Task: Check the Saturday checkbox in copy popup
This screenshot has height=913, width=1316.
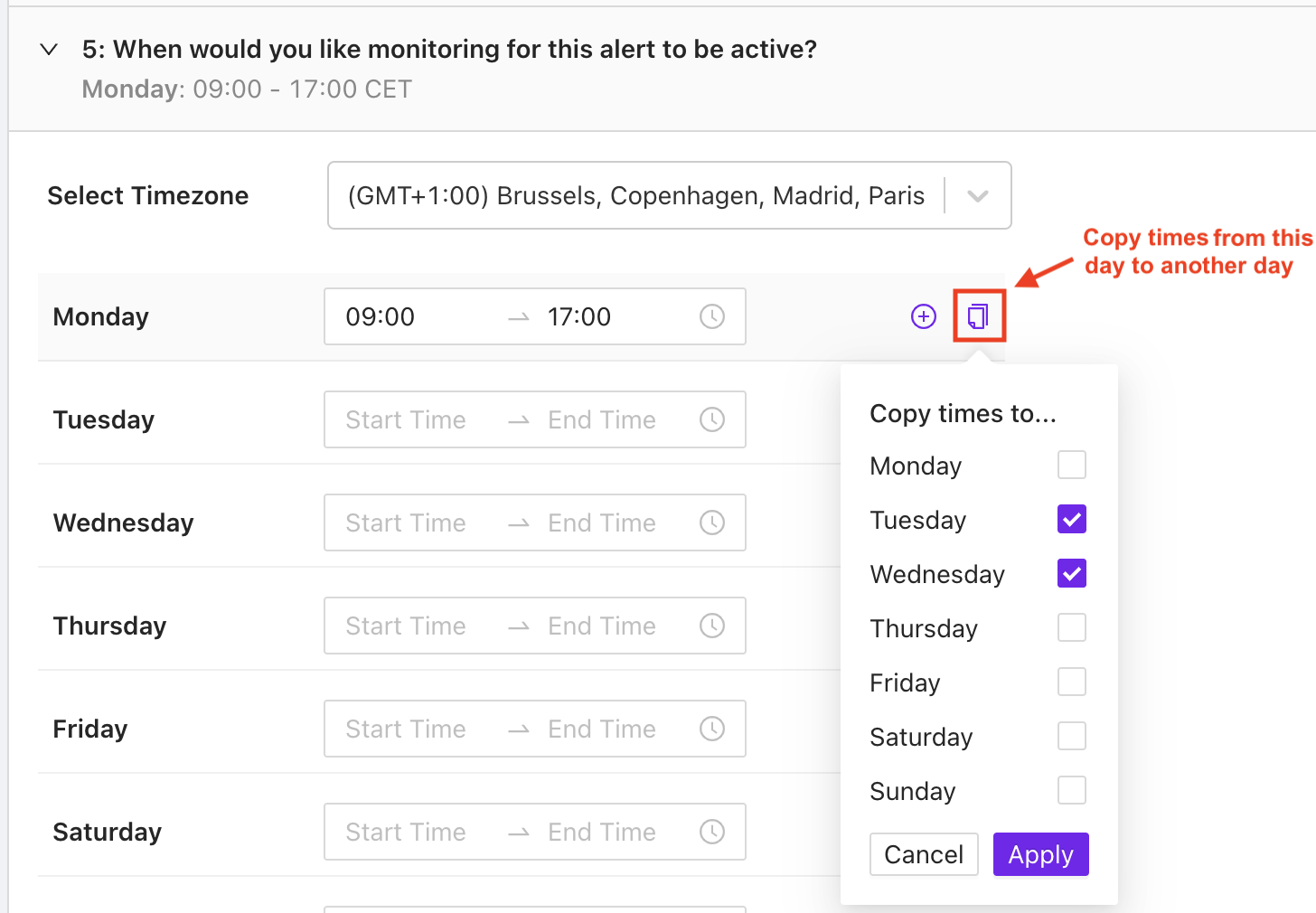Action: click(x=1071, y=736)
